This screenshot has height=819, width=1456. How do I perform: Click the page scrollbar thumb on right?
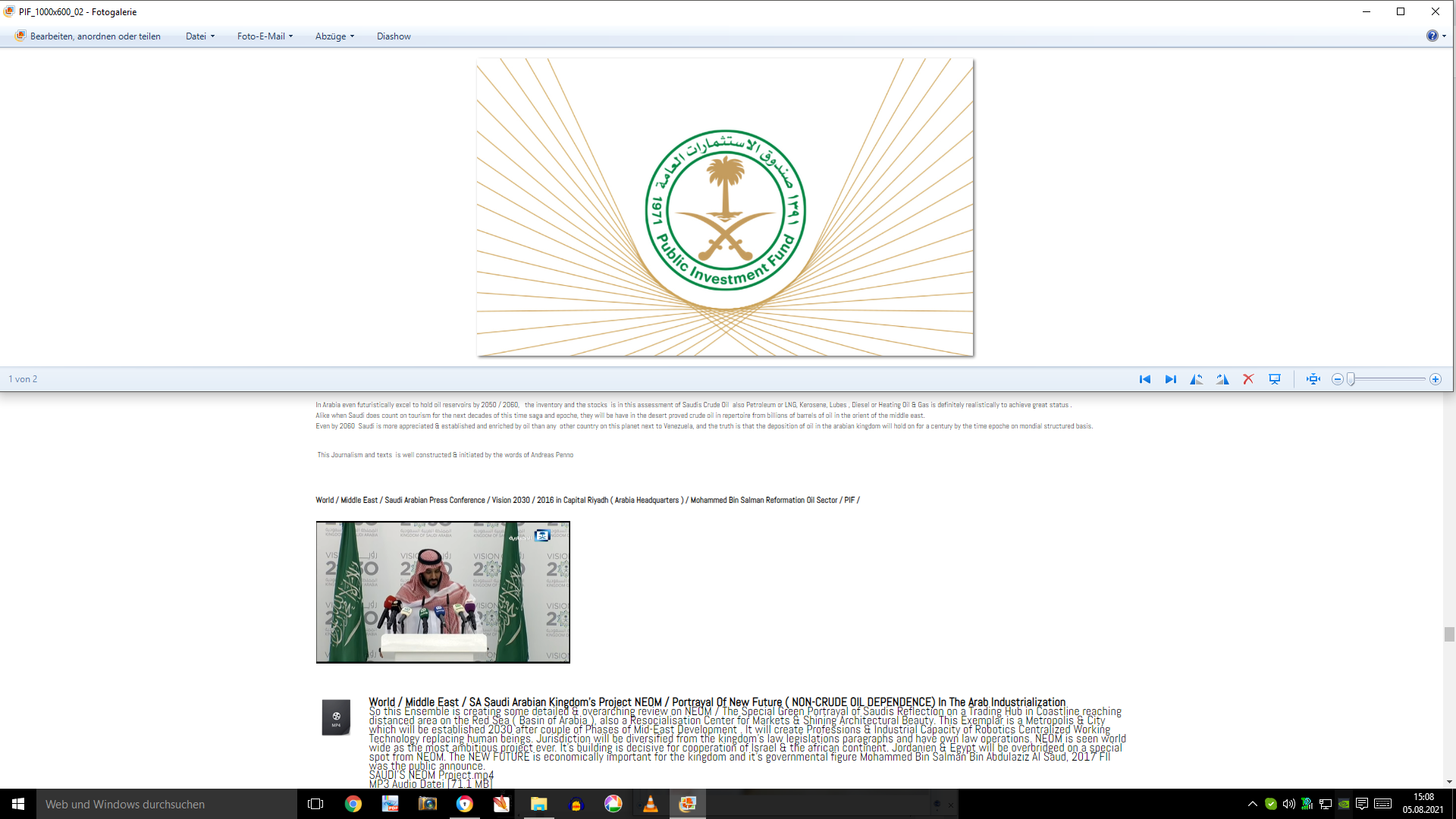click(1449, 634)
